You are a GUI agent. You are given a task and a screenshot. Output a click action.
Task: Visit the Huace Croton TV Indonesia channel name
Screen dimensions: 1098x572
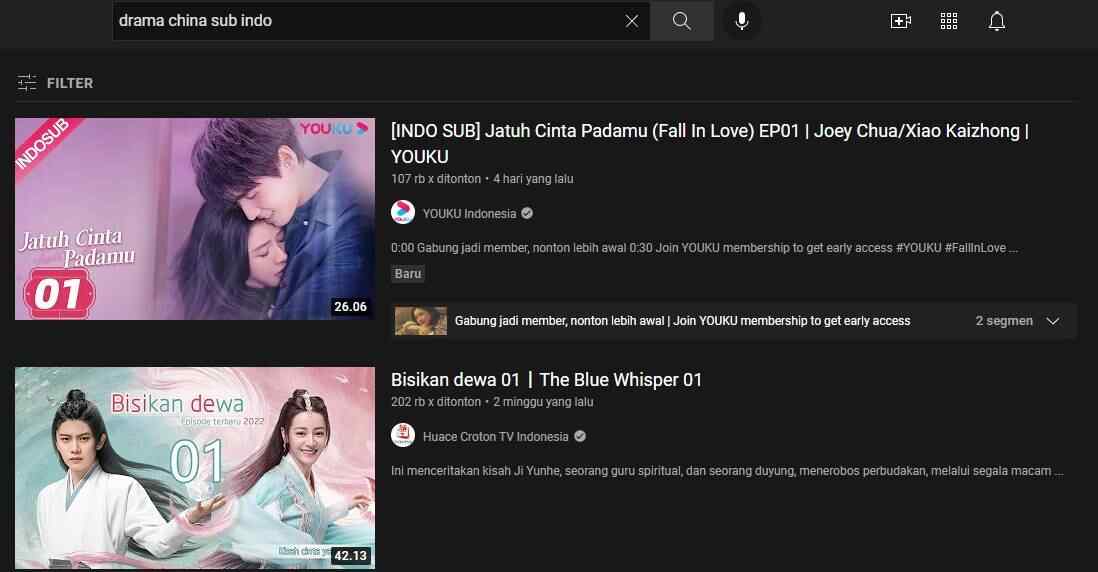(496, 436)
